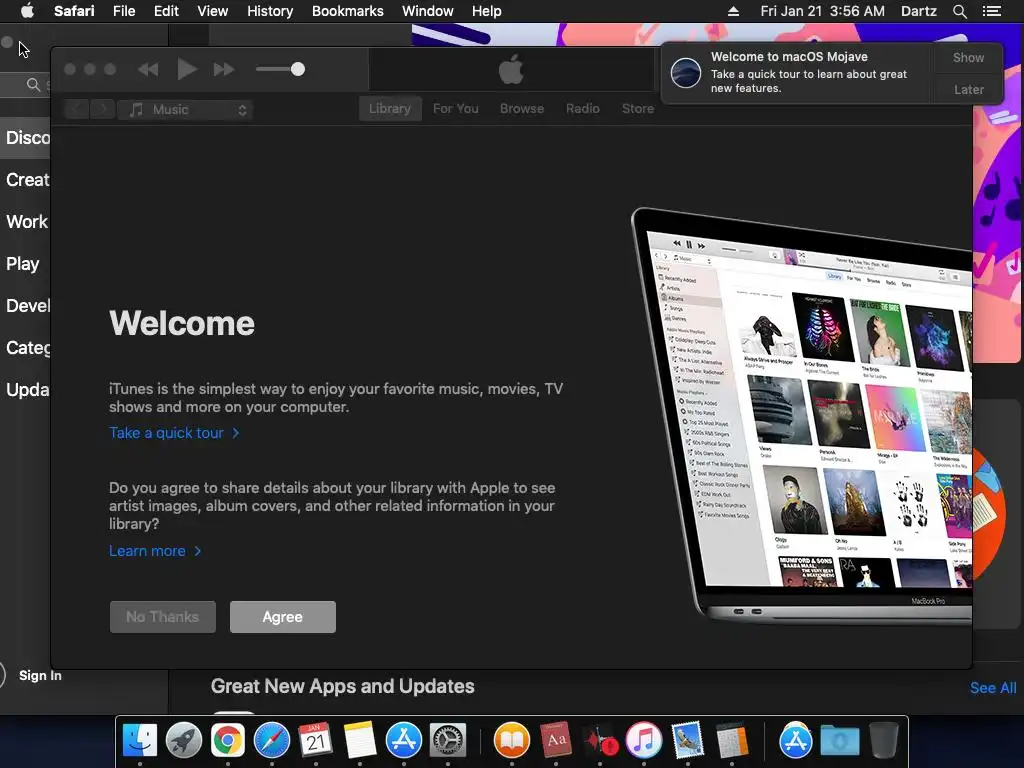Open Books from the Dock
Viewport: 1024px width, 768px height.
pos(511,740)
